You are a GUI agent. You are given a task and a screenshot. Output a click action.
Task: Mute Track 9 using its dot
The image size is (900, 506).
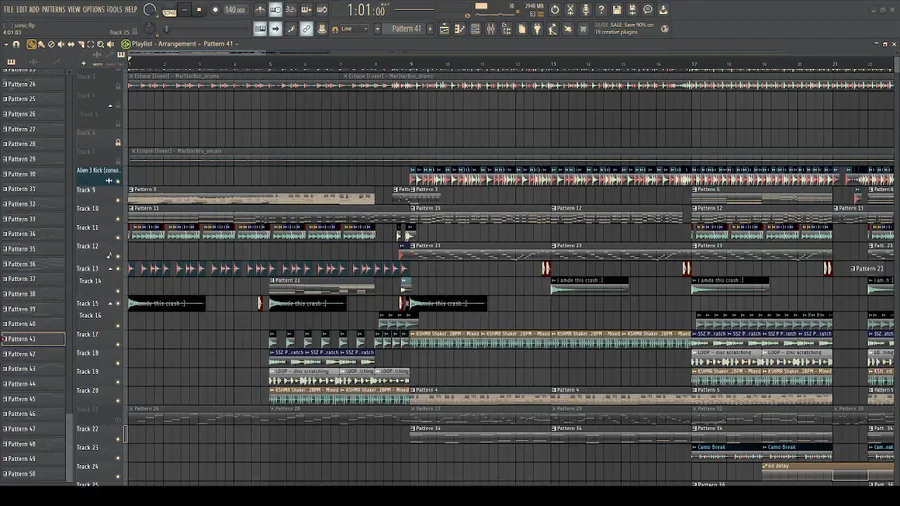click(x=118, y=200)
